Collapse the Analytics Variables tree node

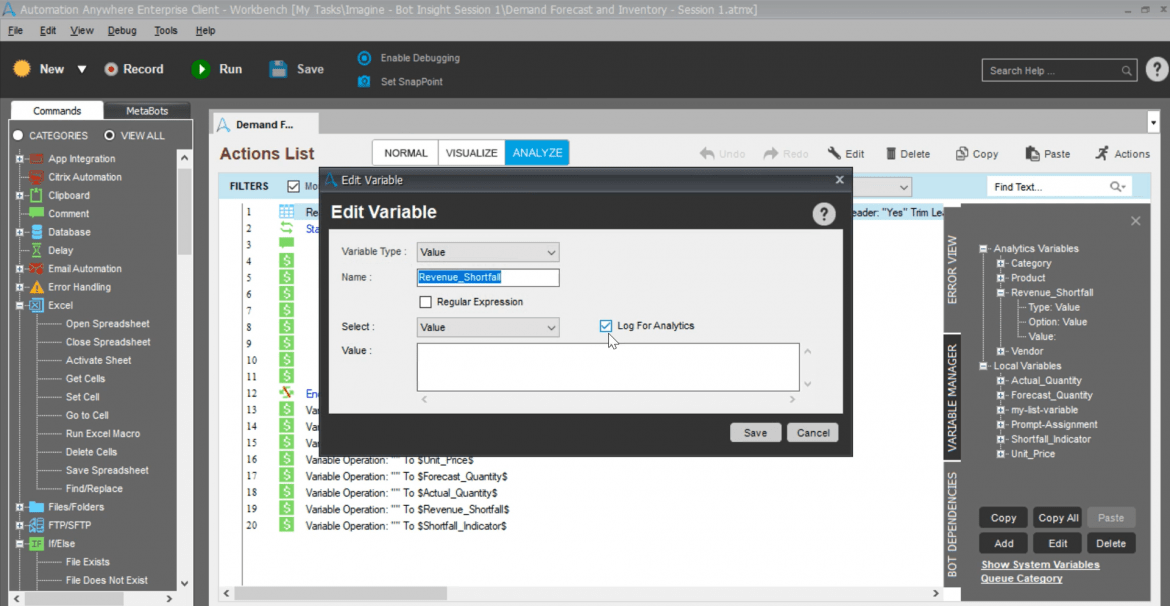coord(983,249)
